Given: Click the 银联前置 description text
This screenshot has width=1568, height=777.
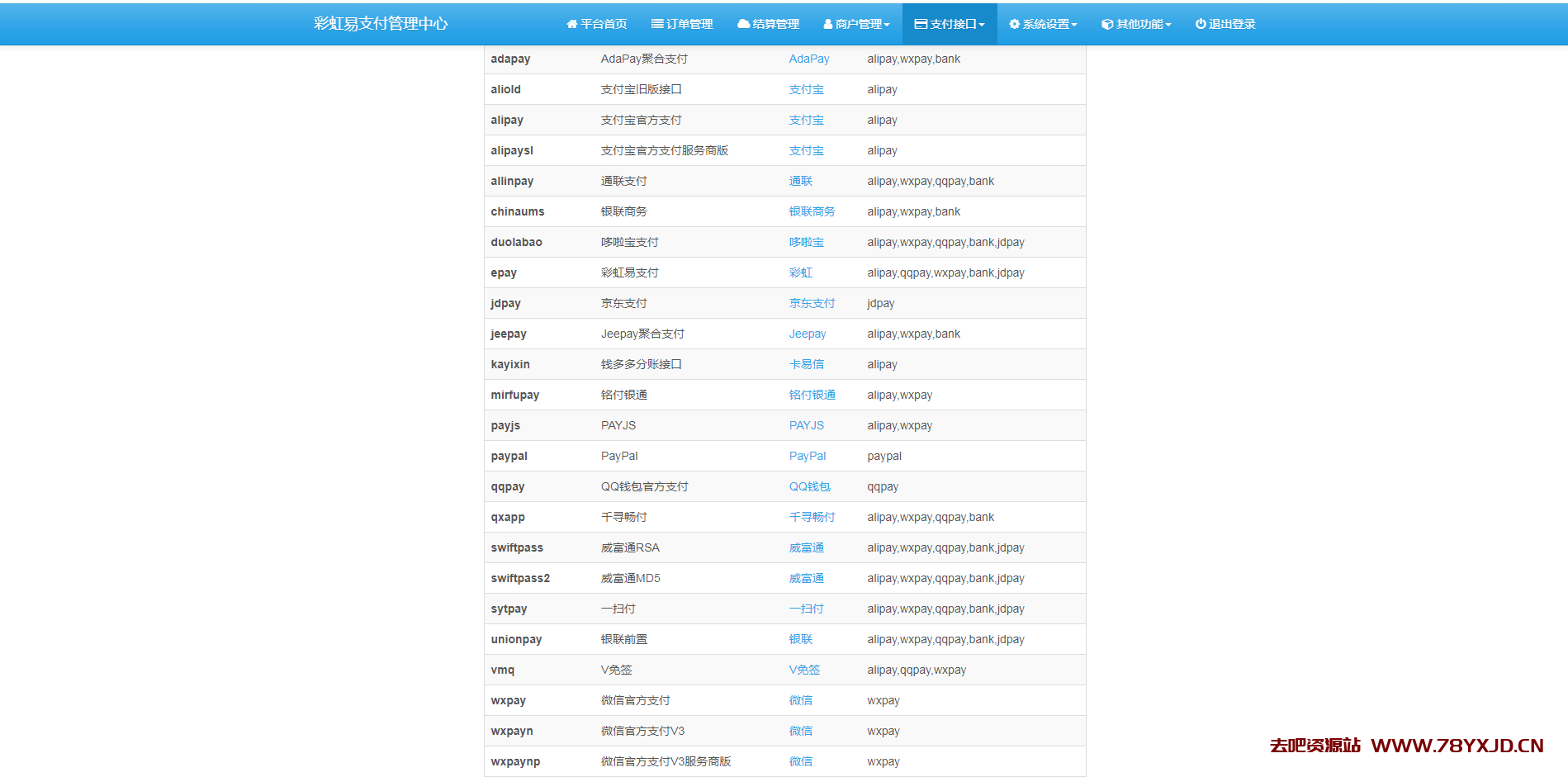Looking at the screenshot, I should coord(624,639).
